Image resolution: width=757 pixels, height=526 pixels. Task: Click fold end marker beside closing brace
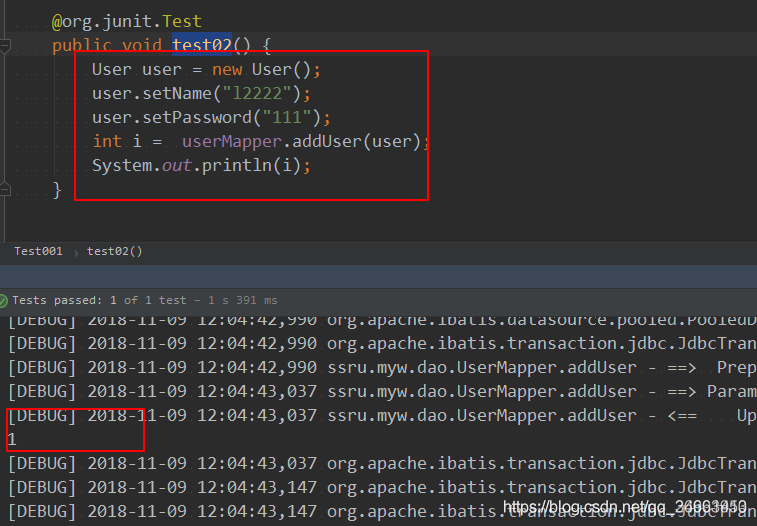[5, 189]
